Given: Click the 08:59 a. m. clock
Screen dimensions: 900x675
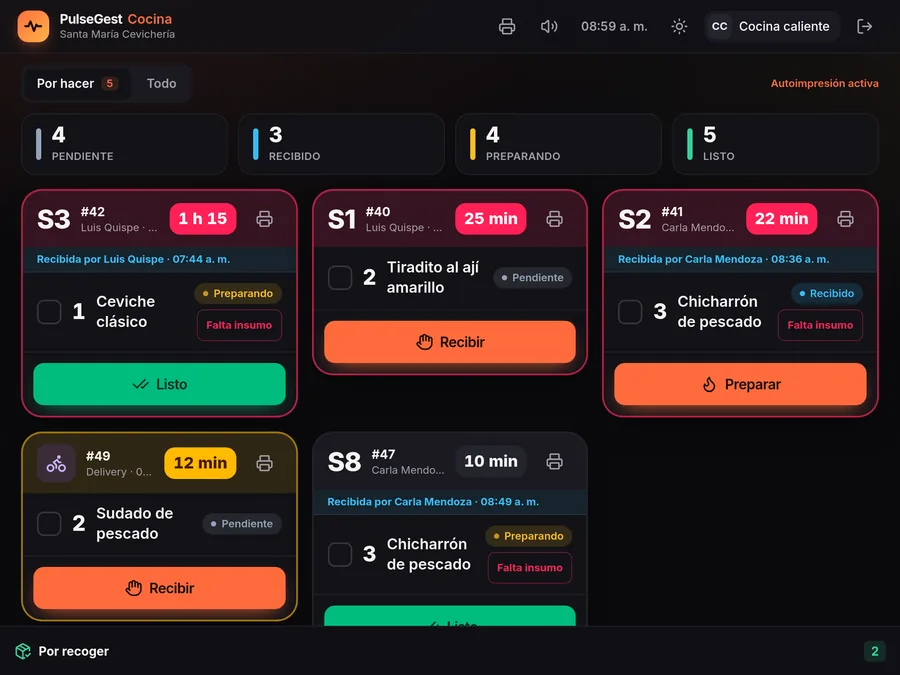Looking at the screenshot, I should pyautogui.click(x=614, y=26).
